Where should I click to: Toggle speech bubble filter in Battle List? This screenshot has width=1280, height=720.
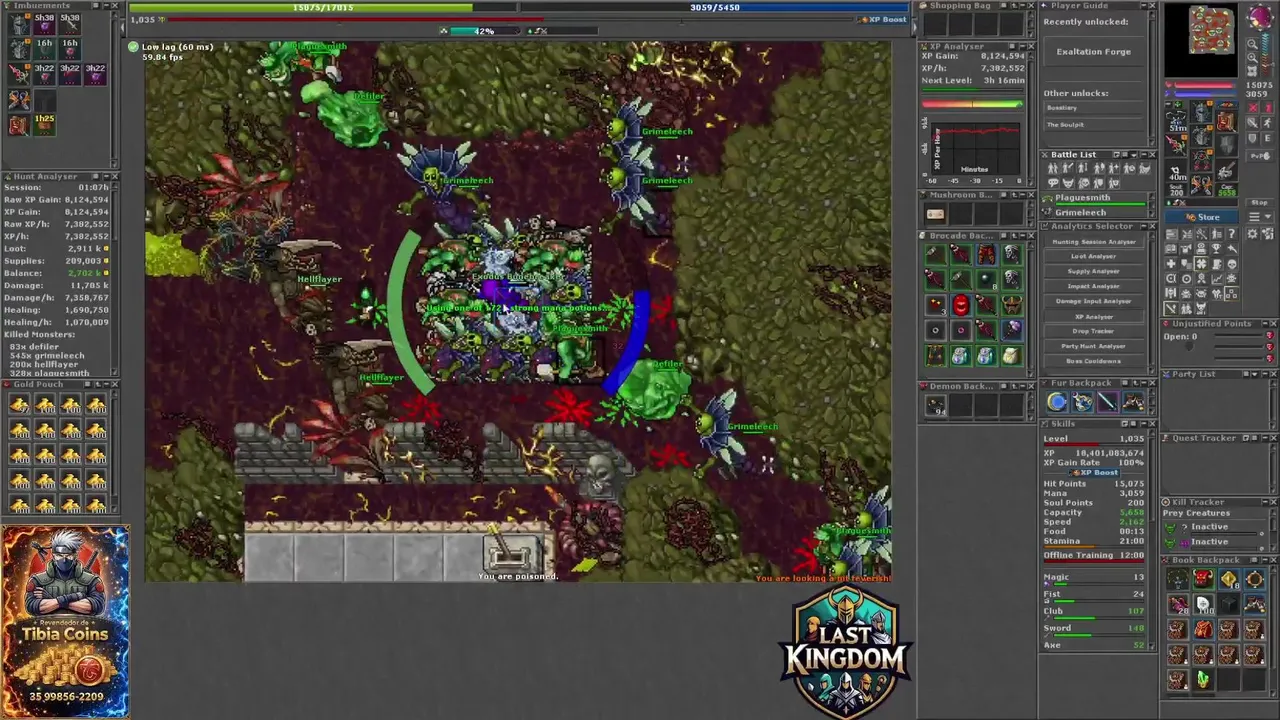click(1053, 183)
